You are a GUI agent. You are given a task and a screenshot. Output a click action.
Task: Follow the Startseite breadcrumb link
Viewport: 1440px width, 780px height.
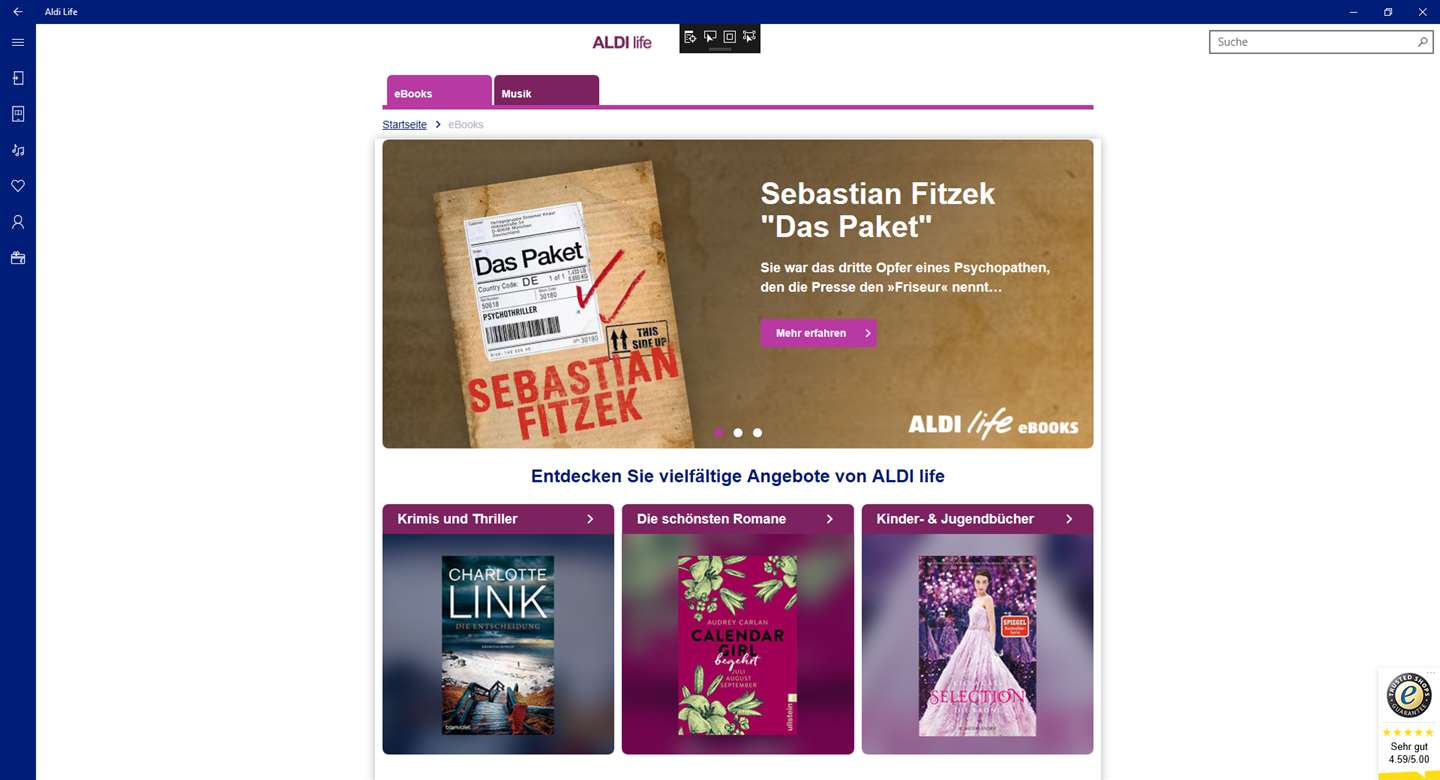(x=404, y=125)
